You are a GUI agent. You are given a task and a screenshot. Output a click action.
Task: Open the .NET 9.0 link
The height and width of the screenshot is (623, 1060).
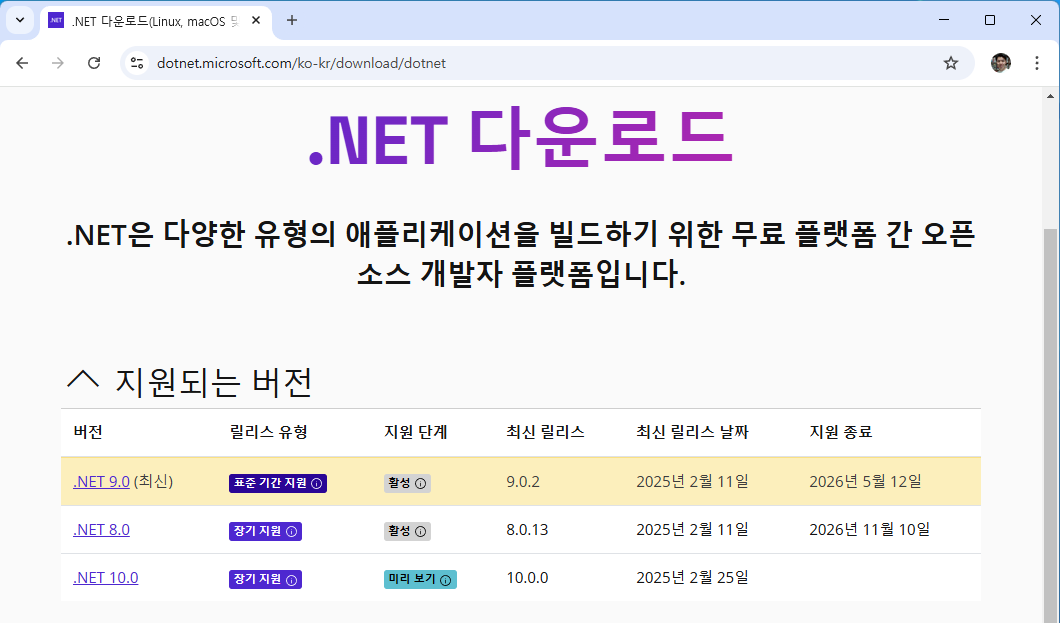coord(101,481)
